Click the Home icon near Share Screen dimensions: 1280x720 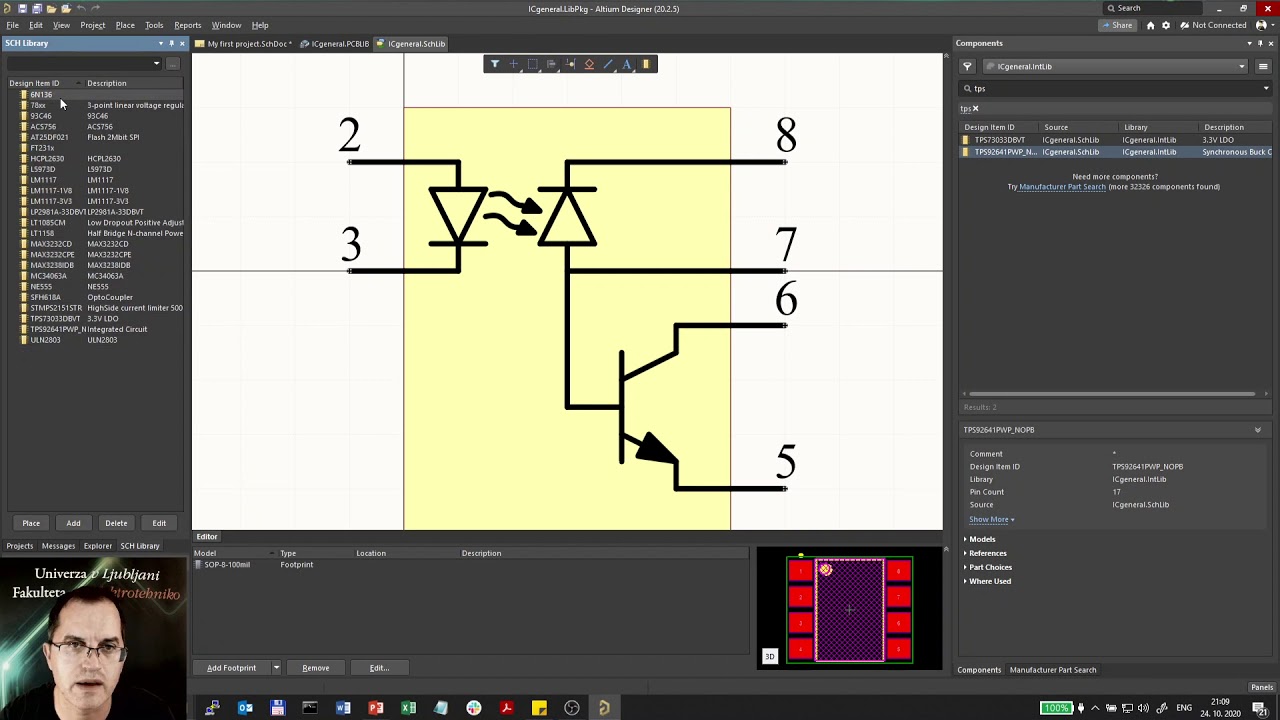point(1150,25)
